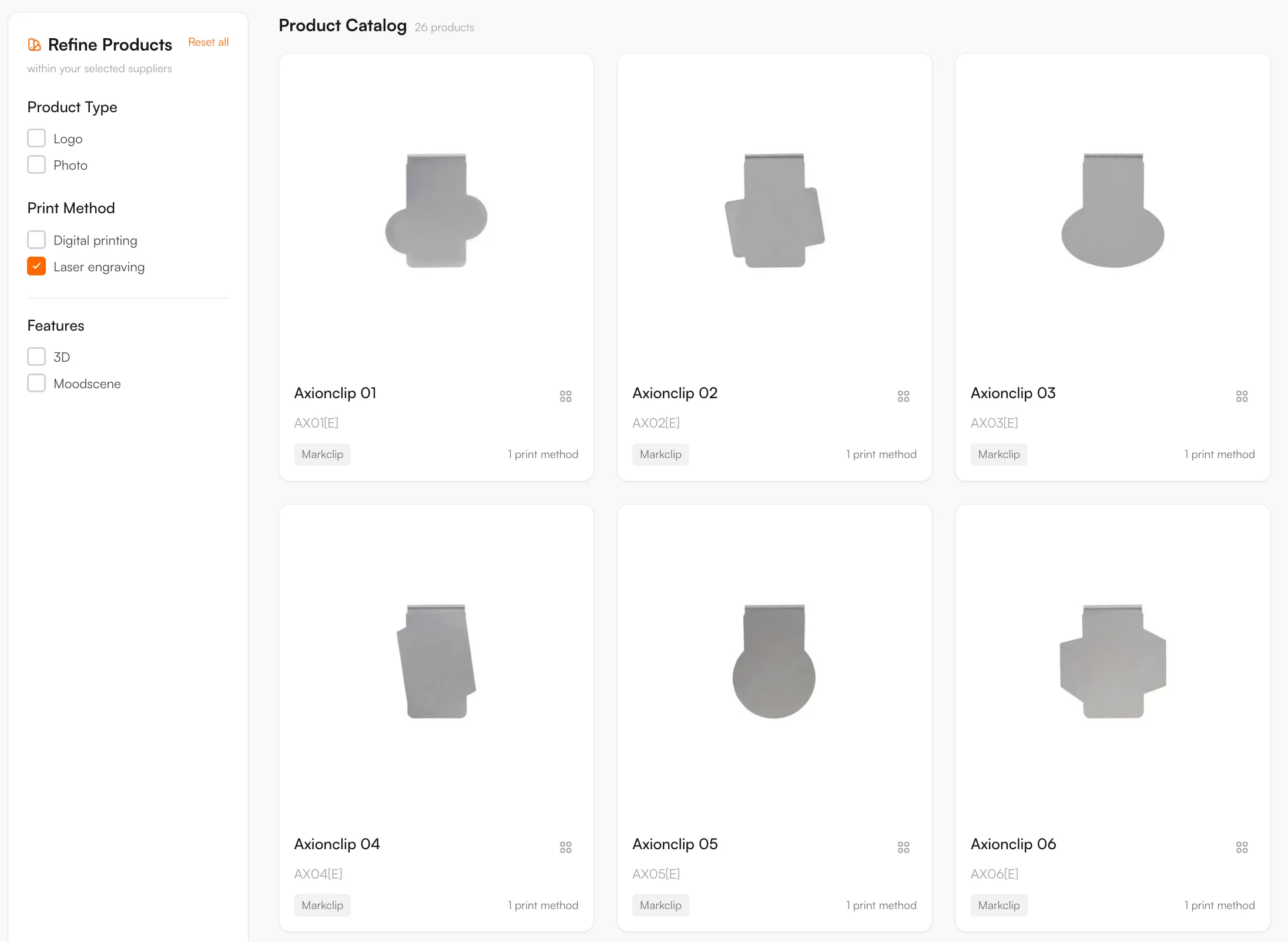The width and height of the screenshot is (1288, 942).
Task: Click the Markclip tag on Axionclip 03
Action: (x=999, y=455)
